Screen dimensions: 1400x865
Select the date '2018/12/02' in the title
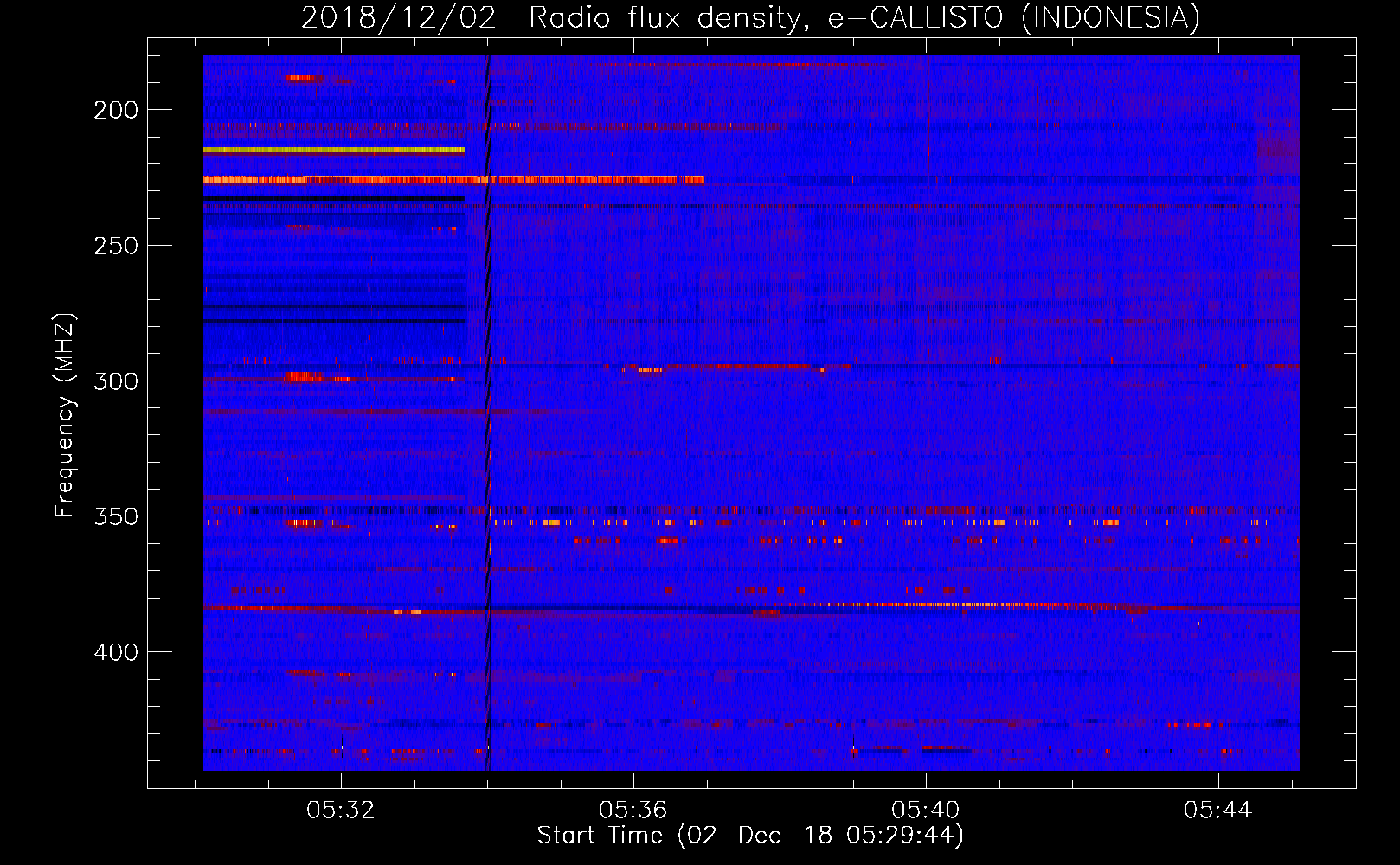coord(399,17)
